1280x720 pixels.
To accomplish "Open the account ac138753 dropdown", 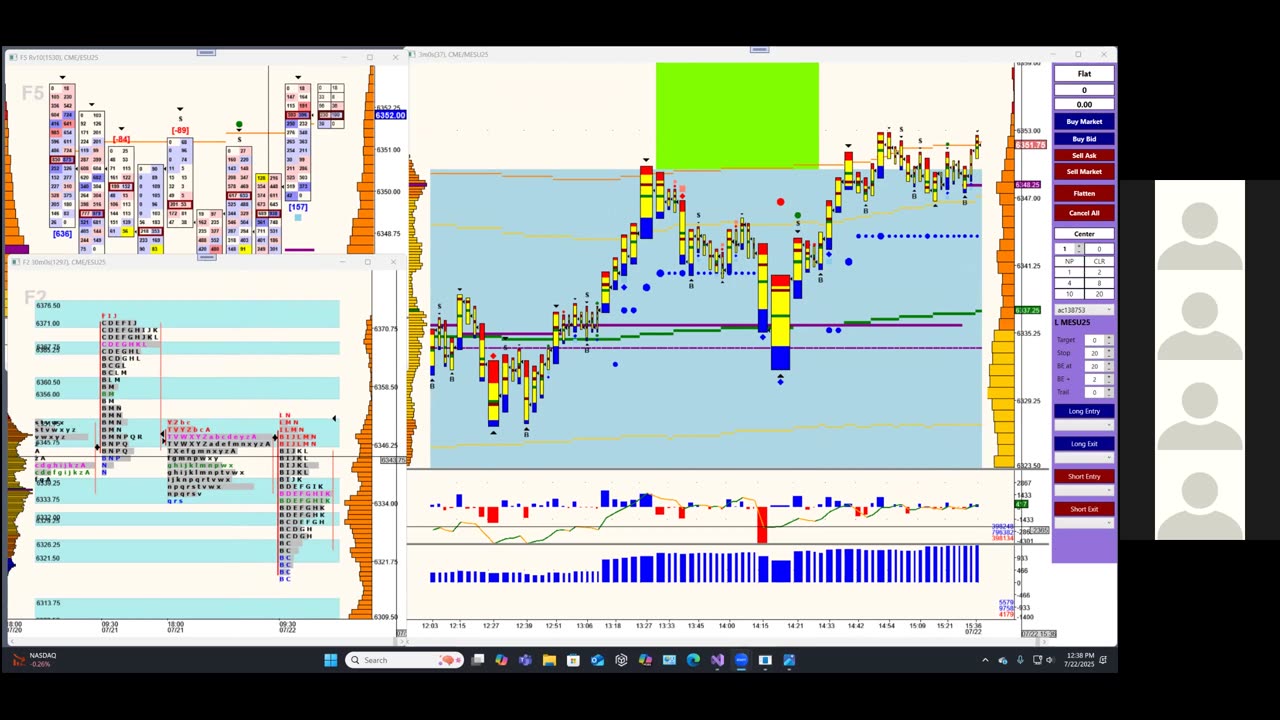I will (x=1084, y=310).
